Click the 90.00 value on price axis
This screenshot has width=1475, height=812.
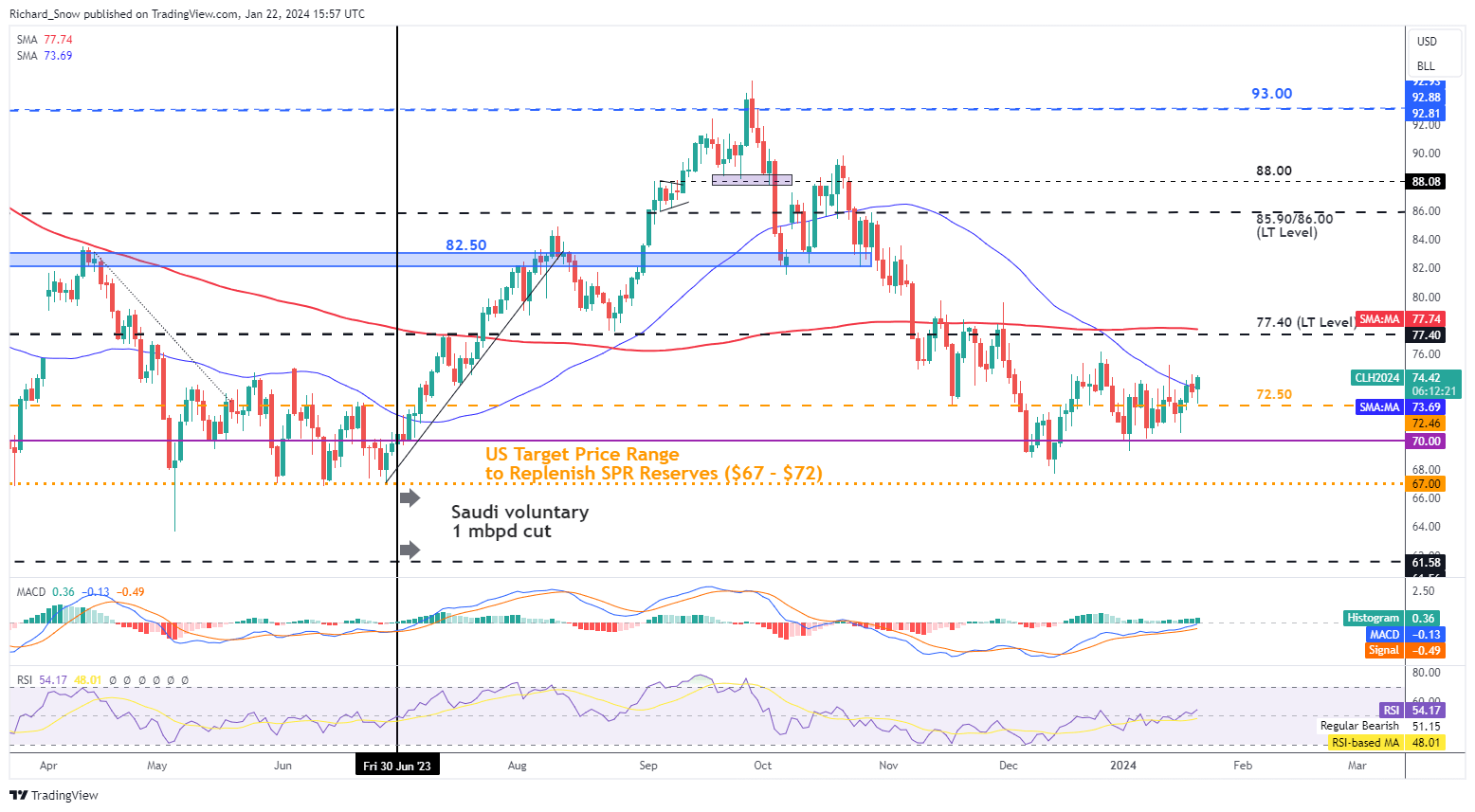pyautogui.click(x=1426, y=153)
